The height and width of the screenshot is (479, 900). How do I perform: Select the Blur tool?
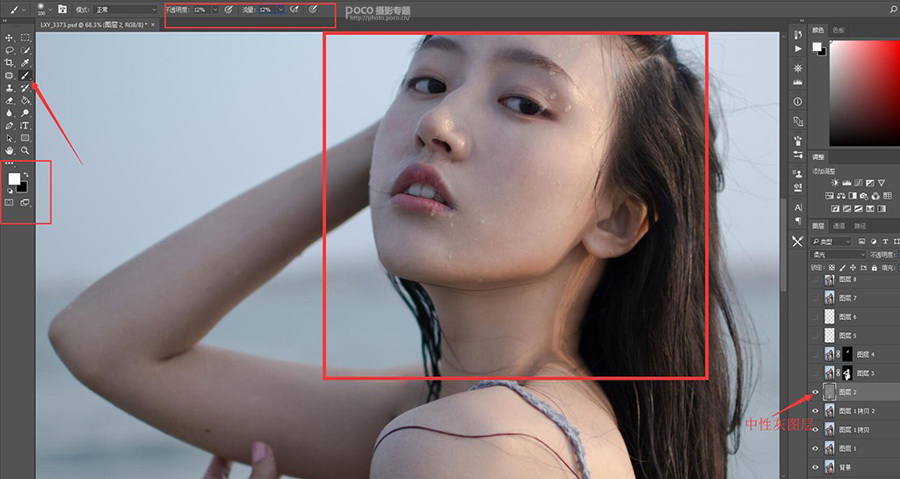pos(9,114)
